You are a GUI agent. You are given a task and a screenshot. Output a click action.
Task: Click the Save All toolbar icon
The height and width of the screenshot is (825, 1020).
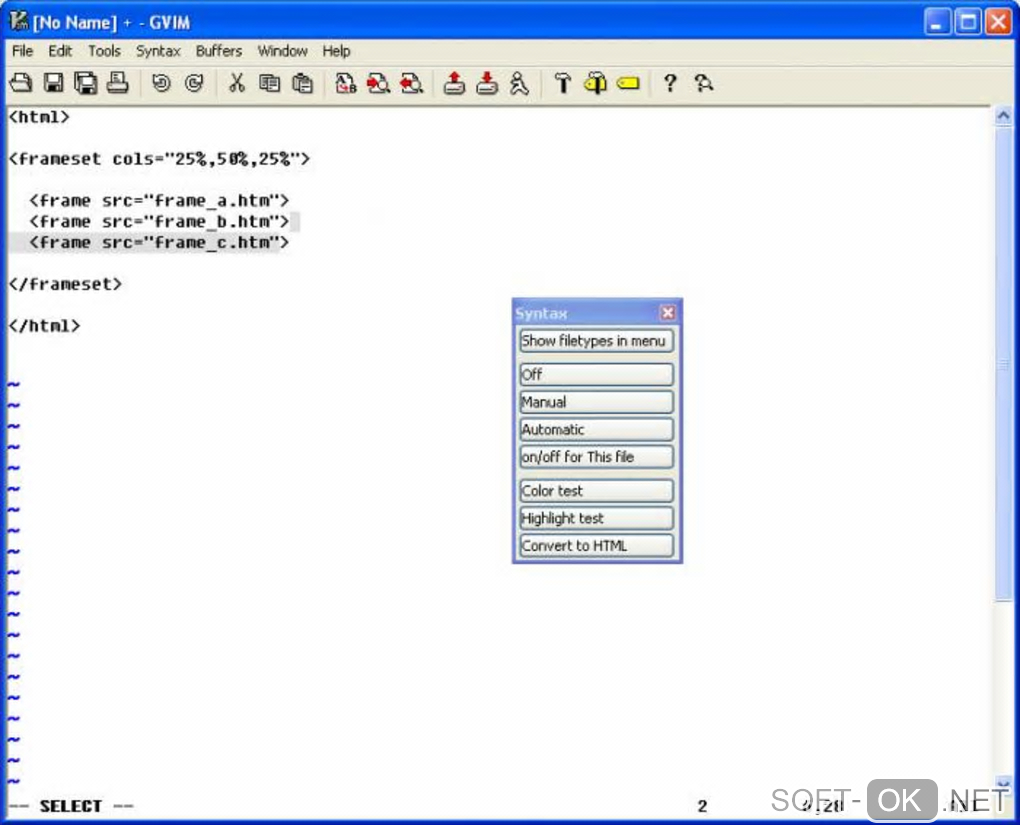click(x=85, y=83)
